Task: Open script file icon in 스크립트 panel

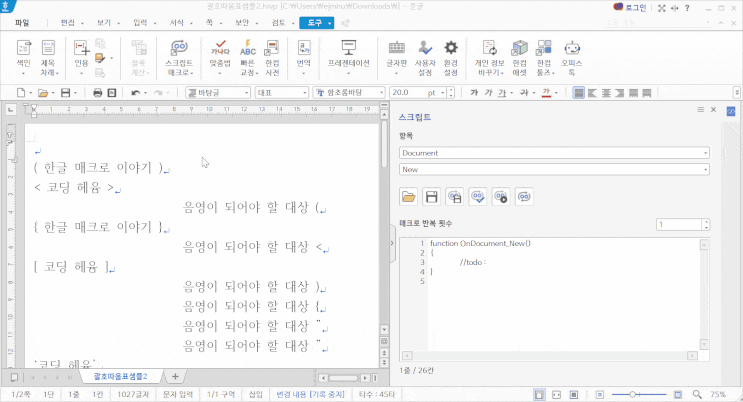Action: 408,197
